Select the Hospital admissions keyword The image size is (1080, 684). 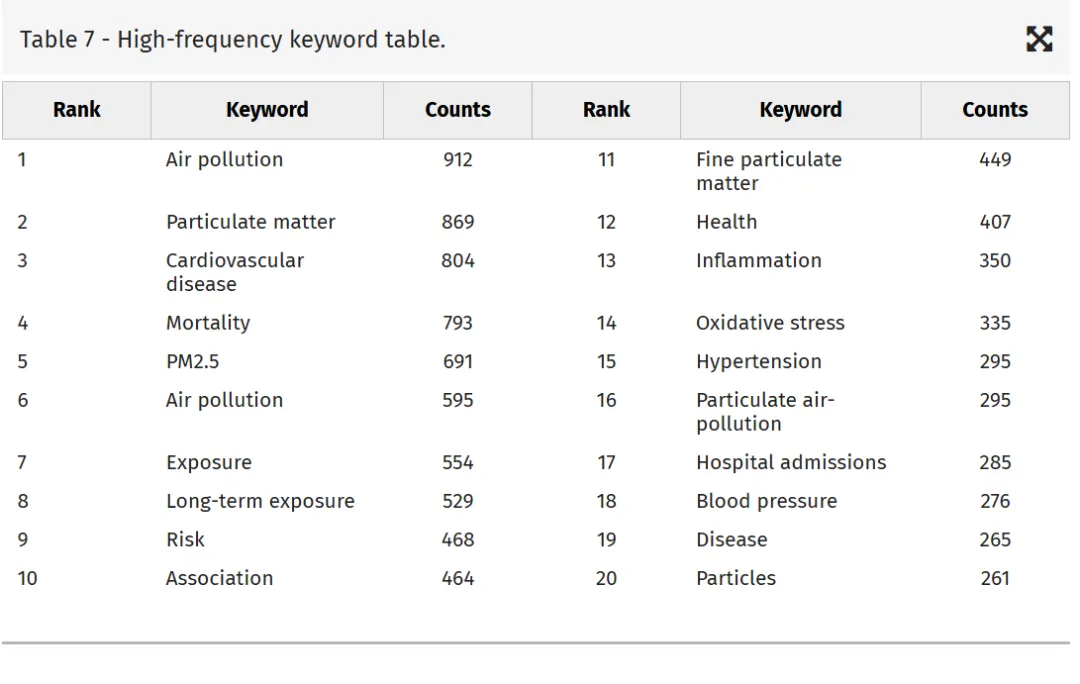point(790,463)
